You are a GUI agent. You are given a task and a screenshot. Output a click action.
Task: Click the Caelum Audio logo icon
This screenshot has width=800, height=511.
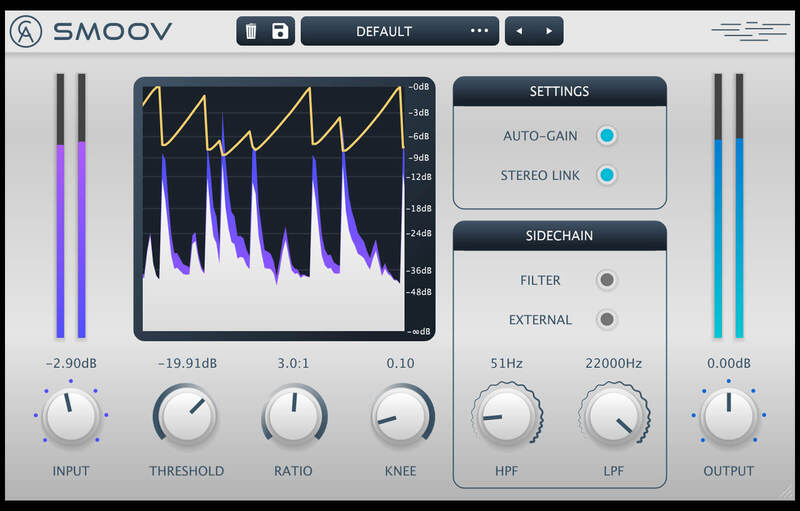26,31
